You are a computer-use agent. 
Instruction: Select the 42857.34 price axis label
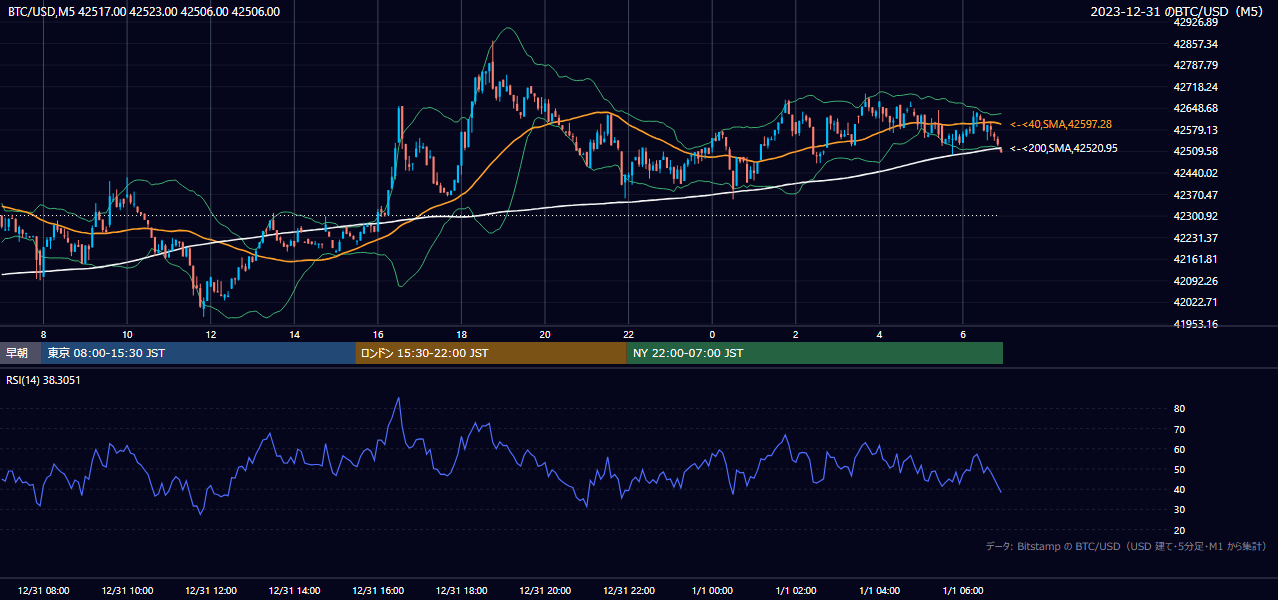tap(1196, 44)
